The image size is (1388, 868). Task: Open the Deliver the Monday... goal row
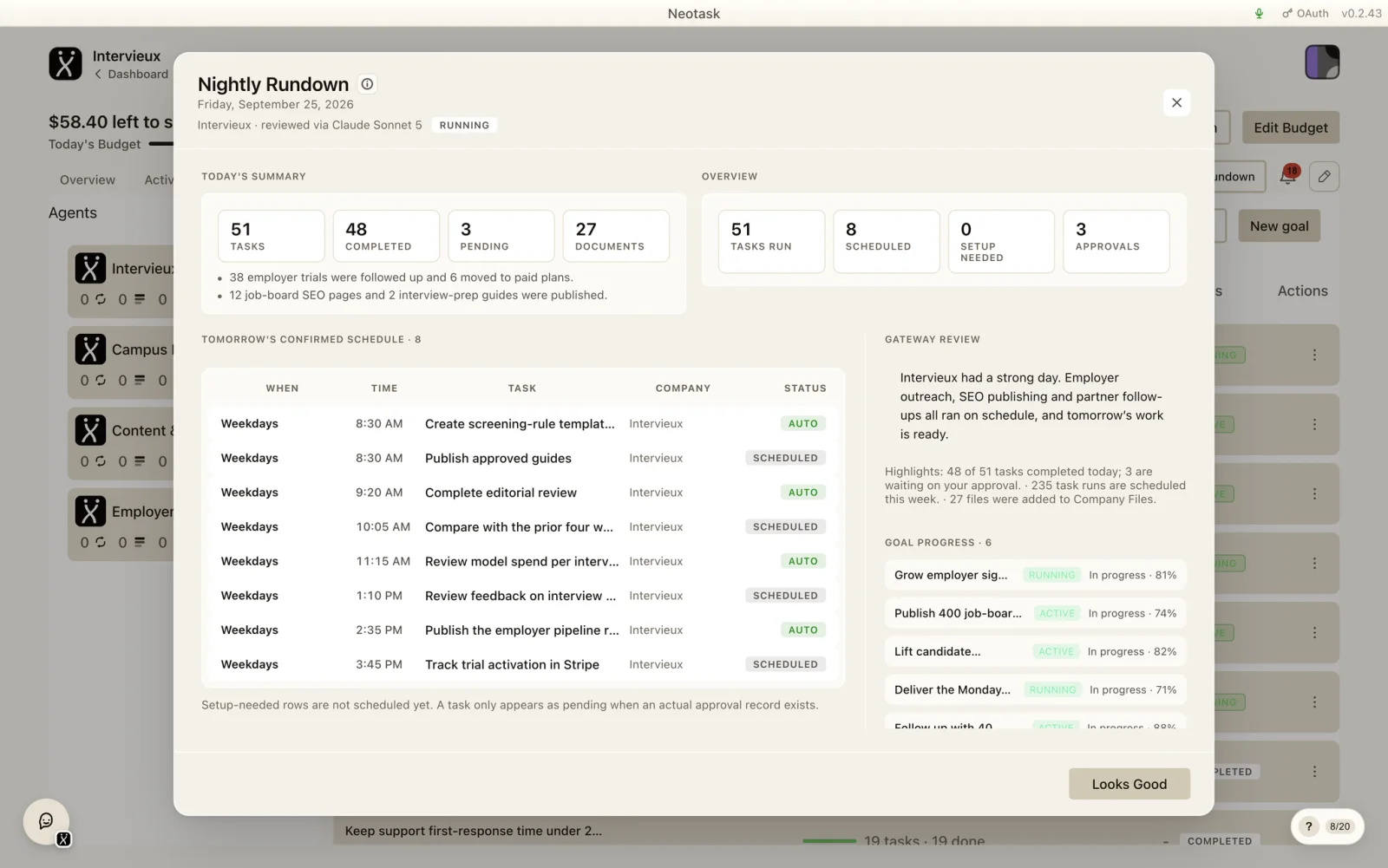tap(1035, 689)
